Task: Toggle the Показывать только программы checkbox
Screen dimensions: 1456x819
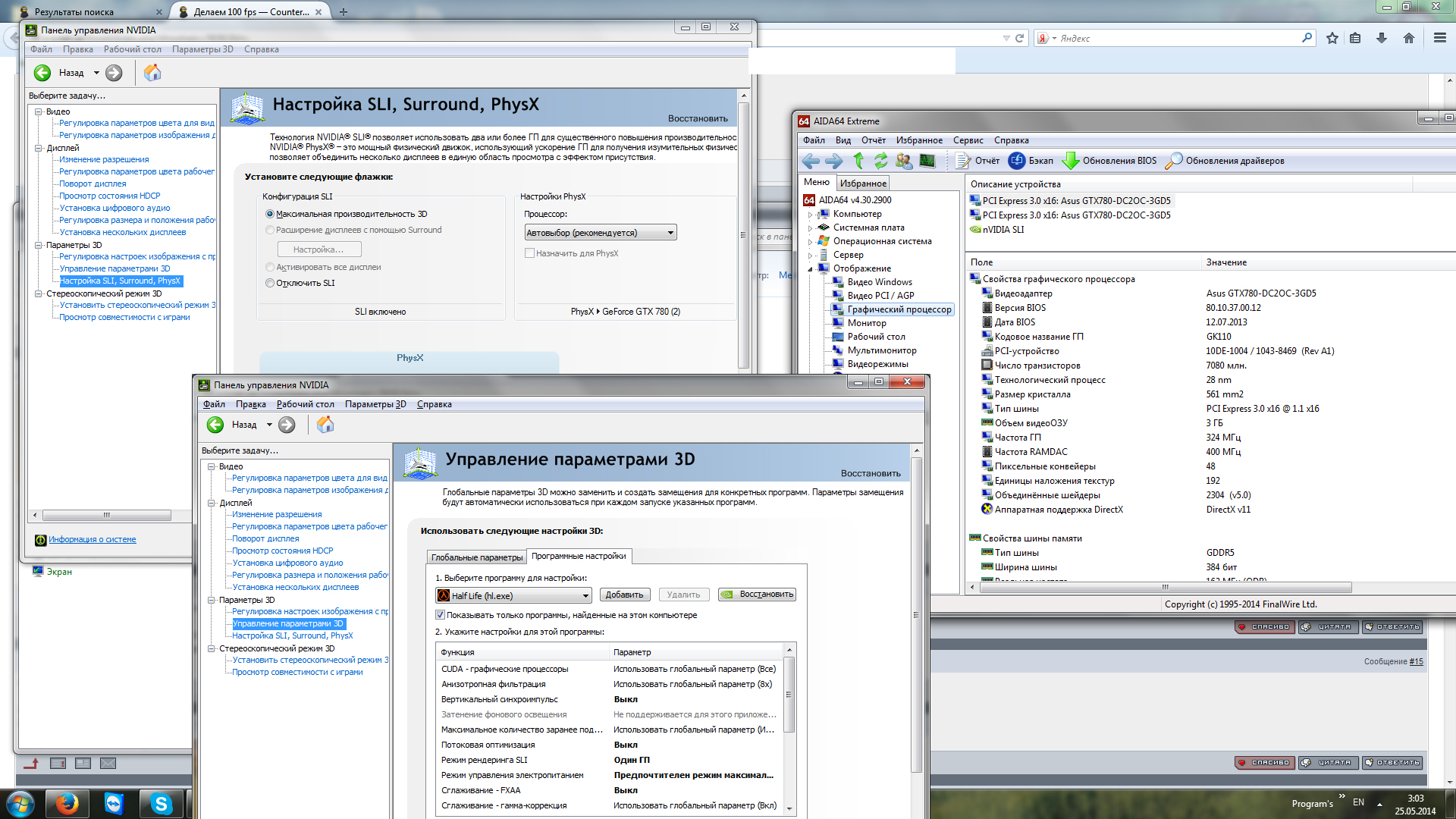Action: tap(440, 615)
